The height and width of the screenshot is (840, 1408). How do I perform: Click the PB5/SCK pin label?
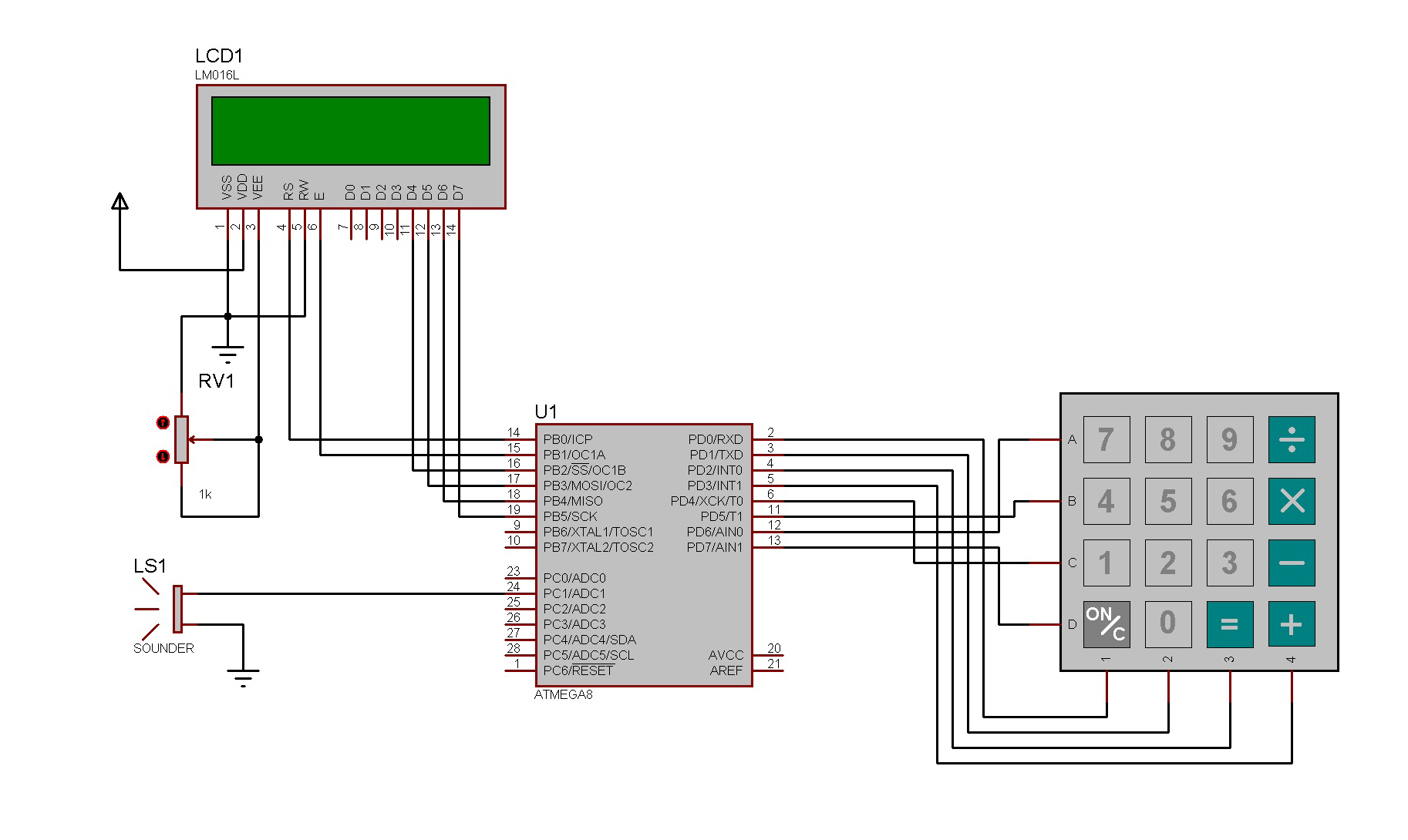point(570,517)
